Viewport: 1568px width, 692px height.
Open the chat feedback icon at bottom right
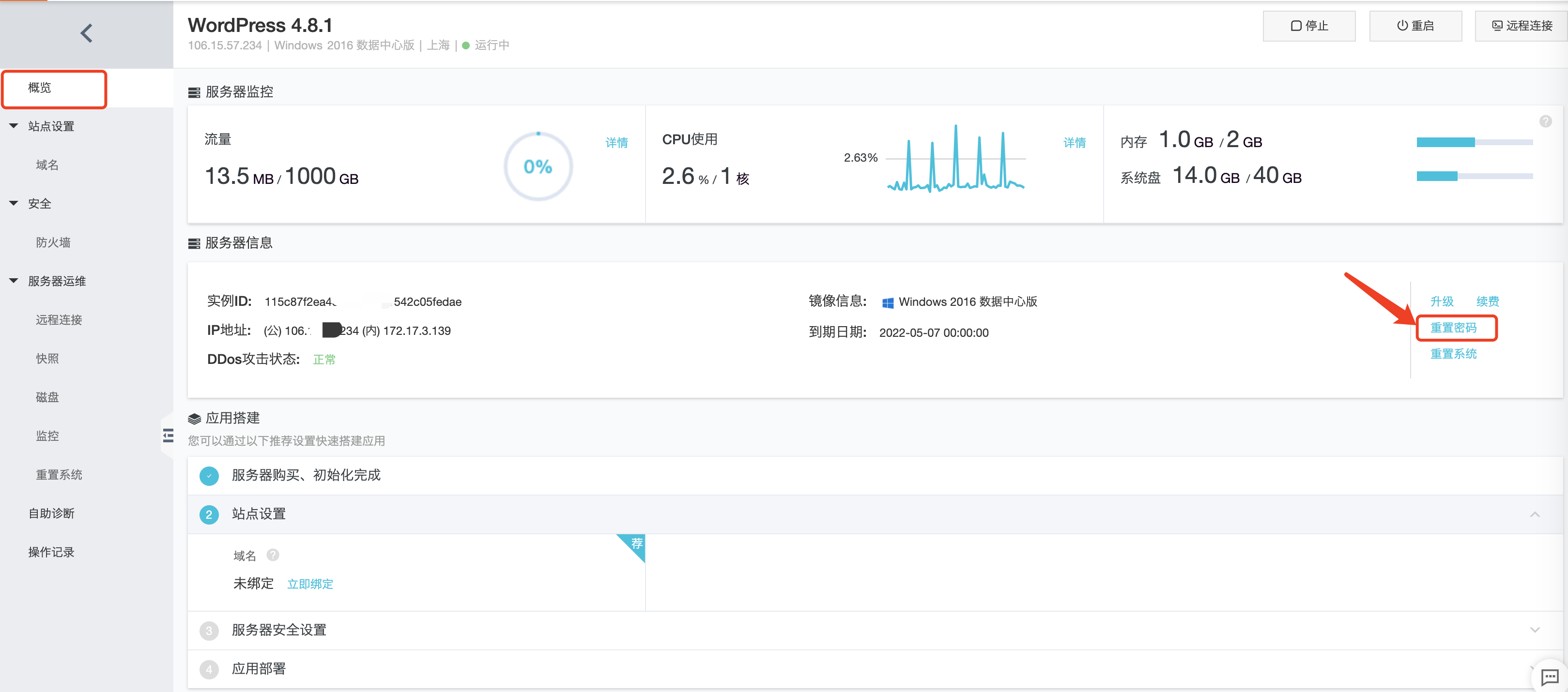click(x=1549, y=676)
